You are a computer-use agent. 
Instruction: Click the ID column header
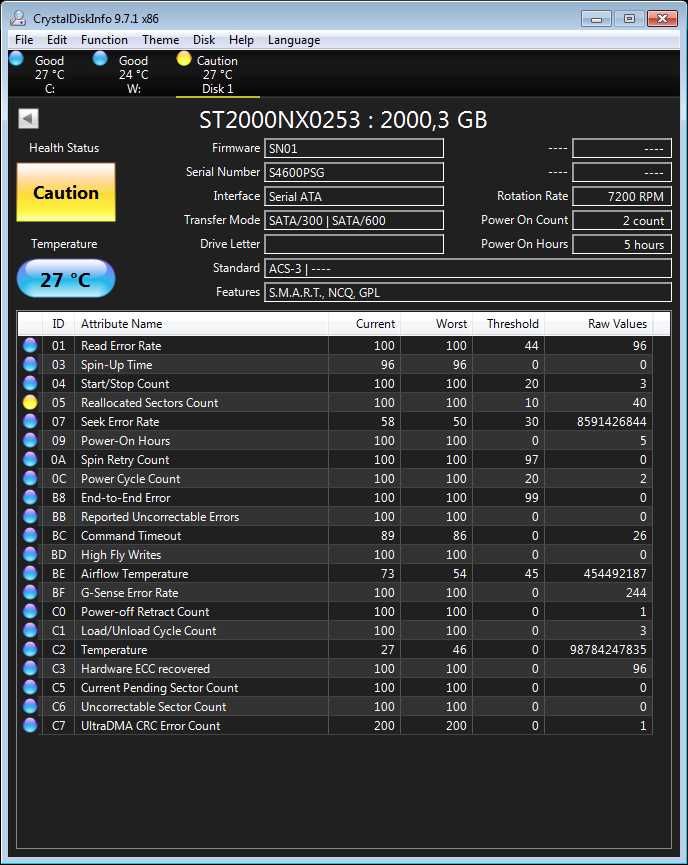point(58,324)
